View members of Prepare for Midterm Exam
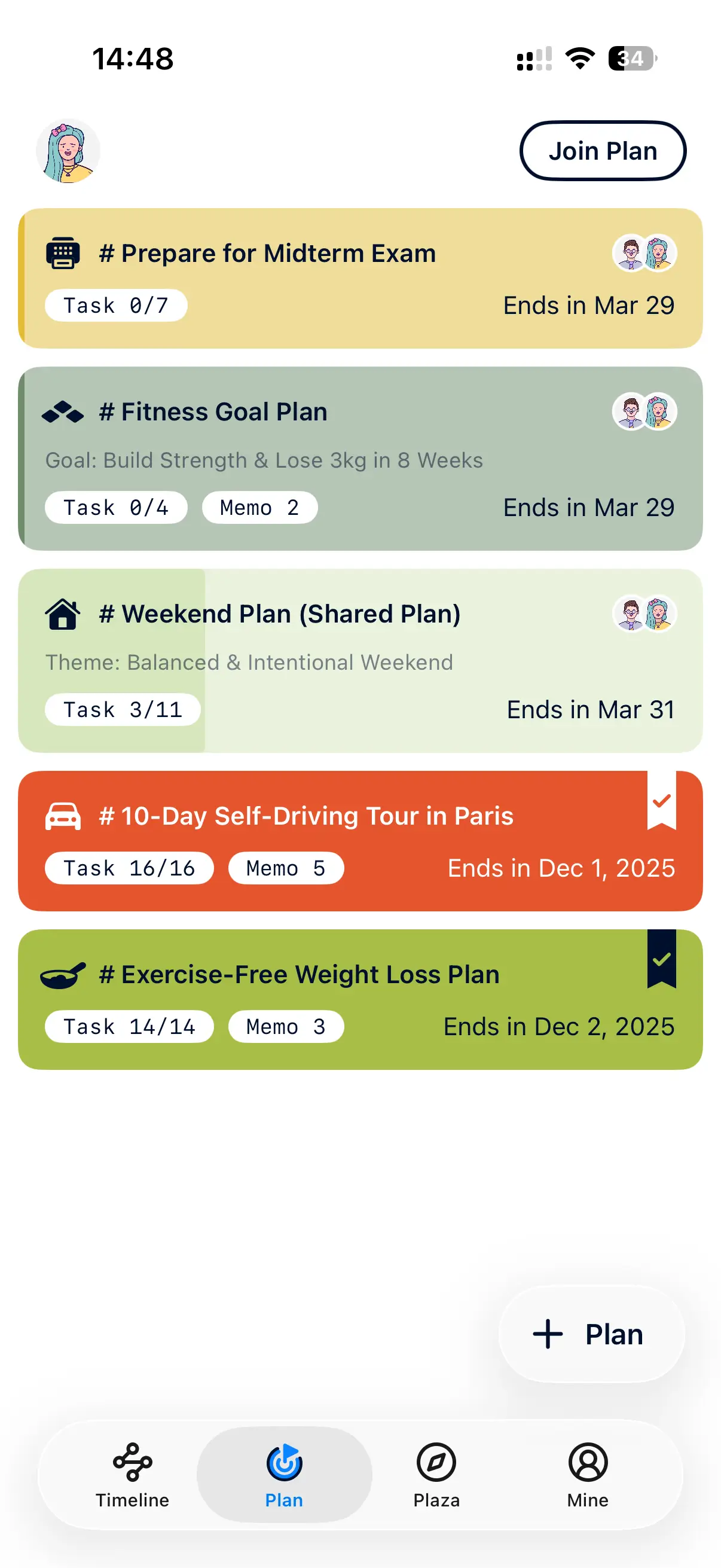Image resolution: width=721 pixels, height=1568 pixels. click(x=644, y=252)
